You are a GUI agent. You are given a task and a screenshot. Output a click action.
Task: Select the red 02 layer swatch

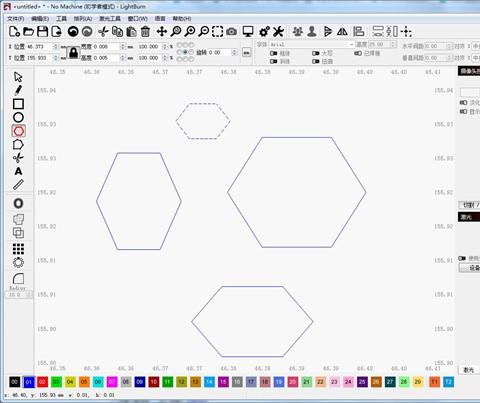pyautogui.click(x=43, y=382)
